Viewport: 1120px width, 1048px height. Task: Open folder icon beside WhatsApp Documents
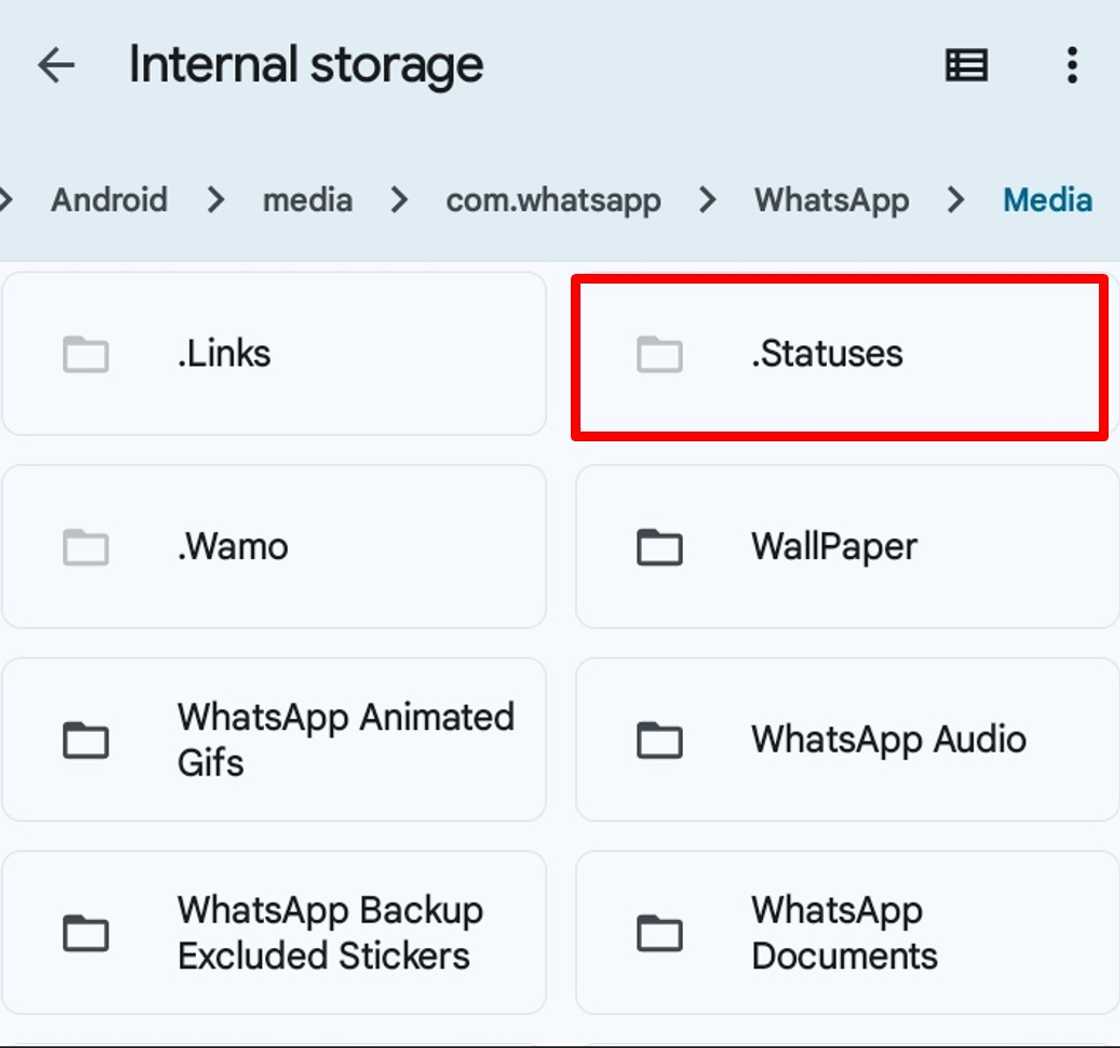[659, 933]
